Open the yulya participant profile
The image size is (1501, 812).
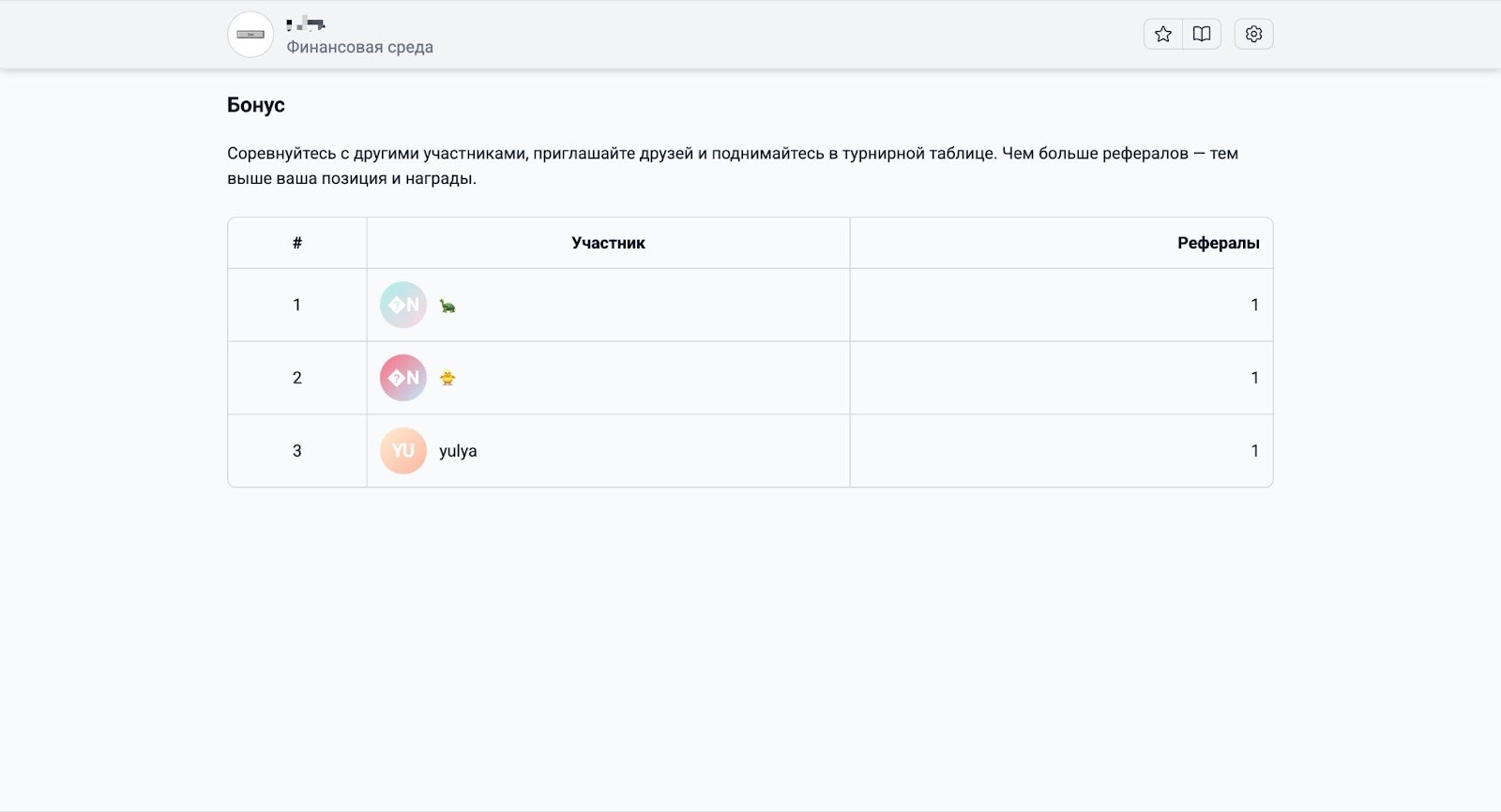[458, 451]
